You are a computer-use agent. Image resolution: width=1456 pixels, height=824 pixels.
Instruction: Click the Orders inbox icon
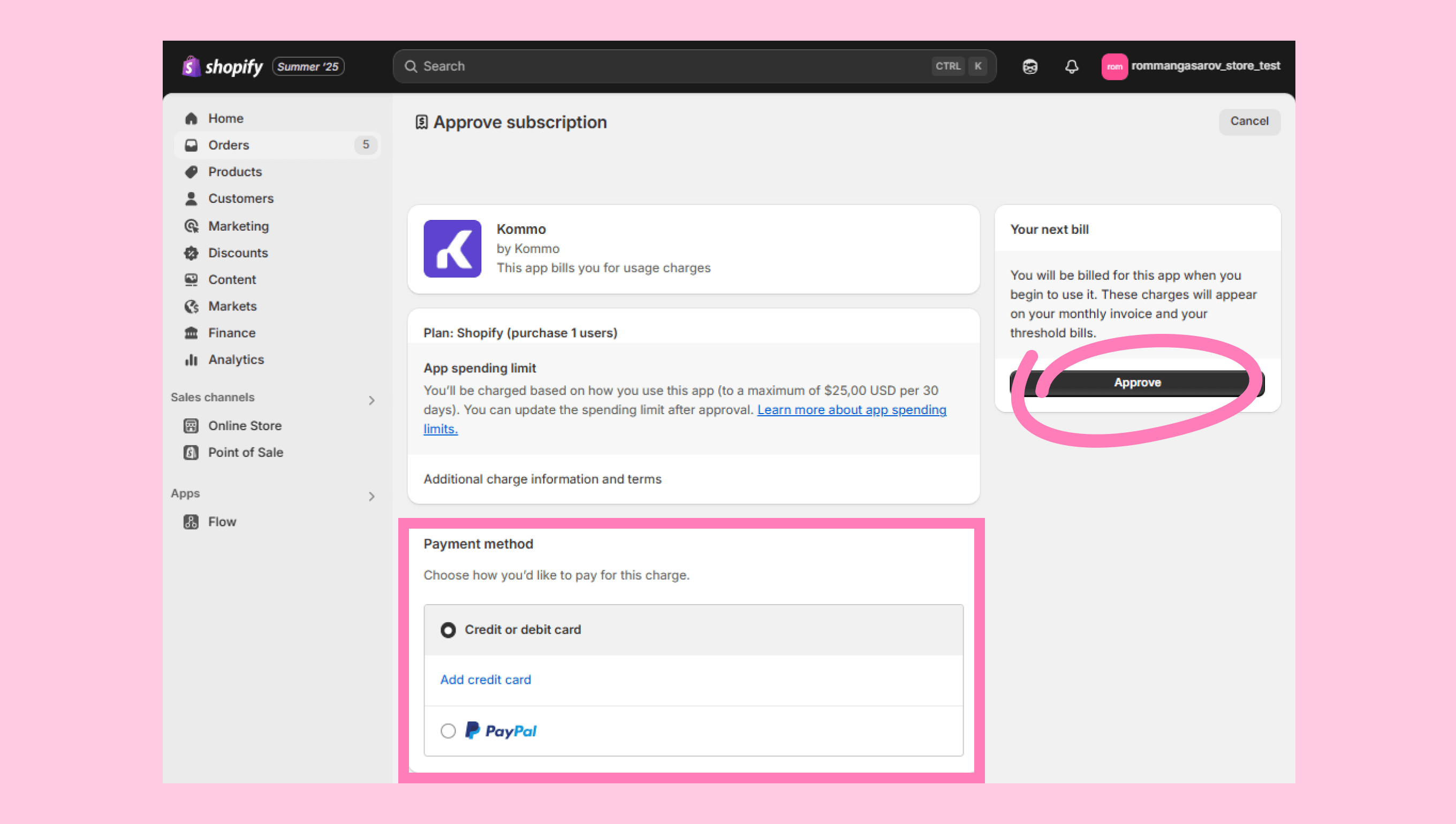[191, 145]
